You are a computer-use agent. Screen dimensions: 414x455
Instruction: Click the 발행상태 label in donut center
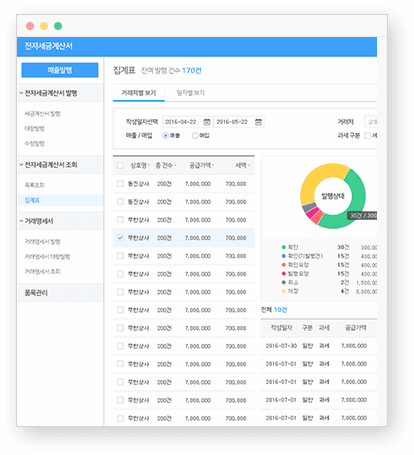tap(333, 196)
